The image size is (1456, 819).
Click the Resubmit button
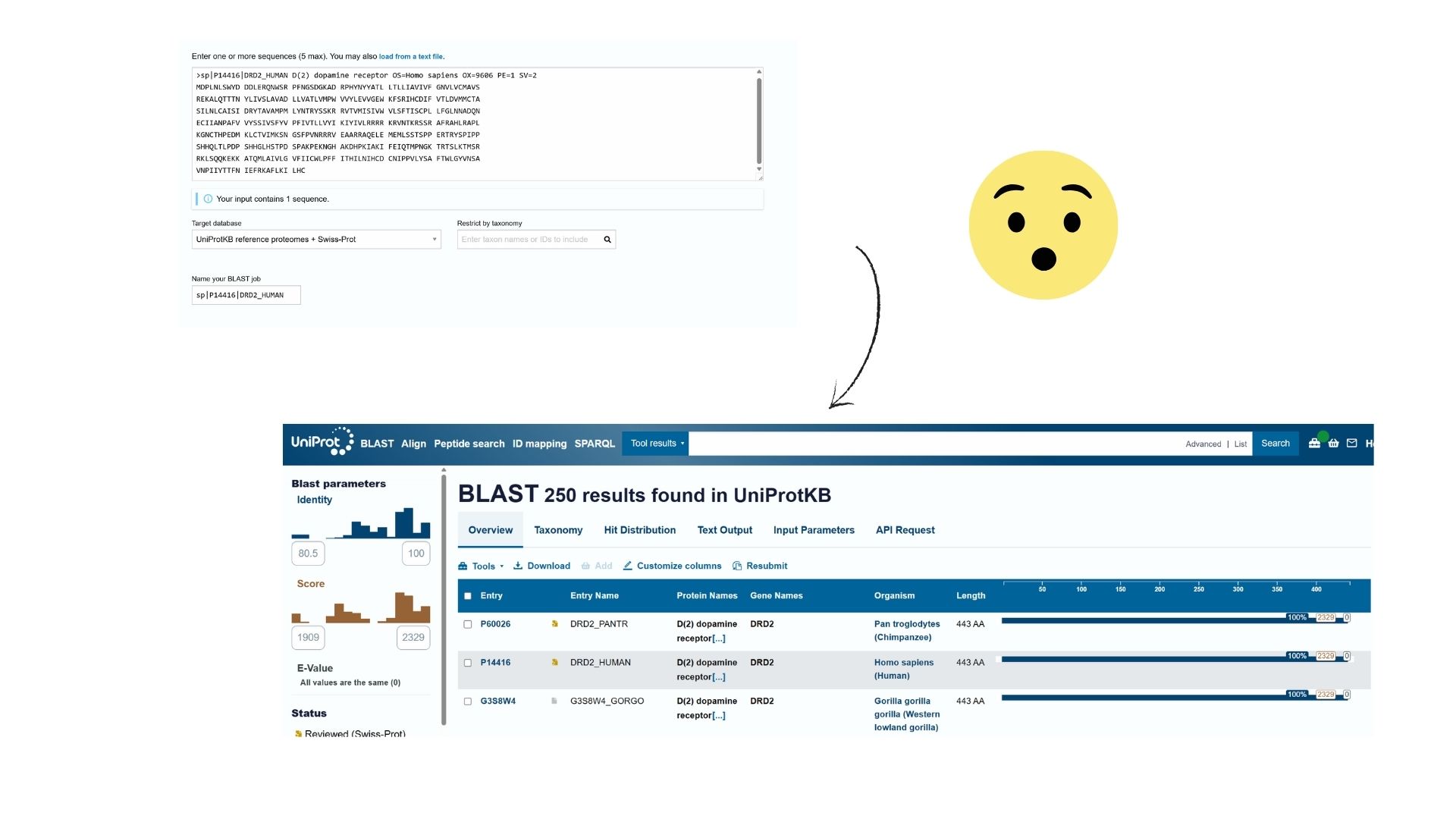click(760, 566)
